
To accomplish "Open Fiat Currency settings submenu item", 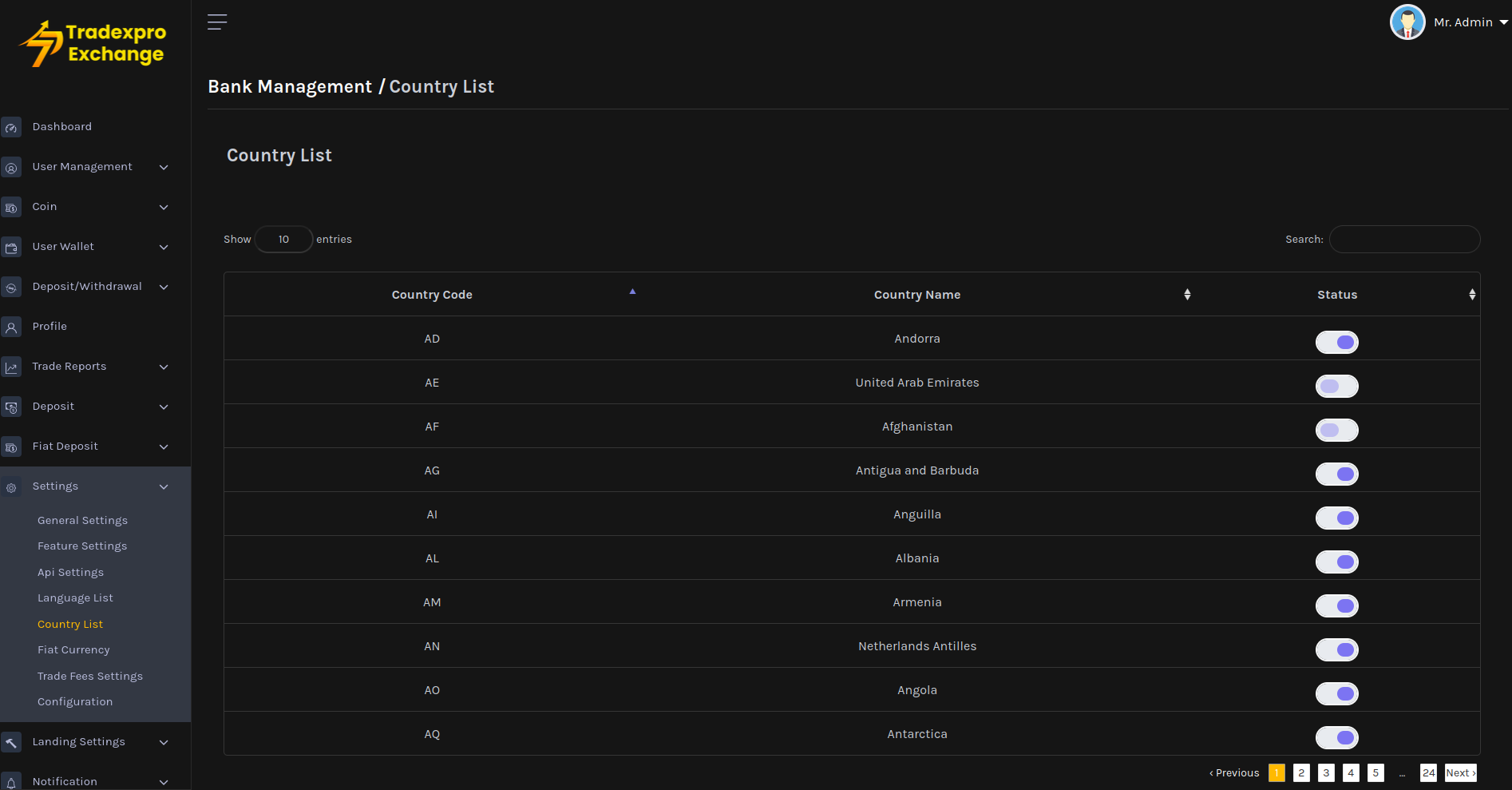I will pyautogui.click(x=73, y=650).
